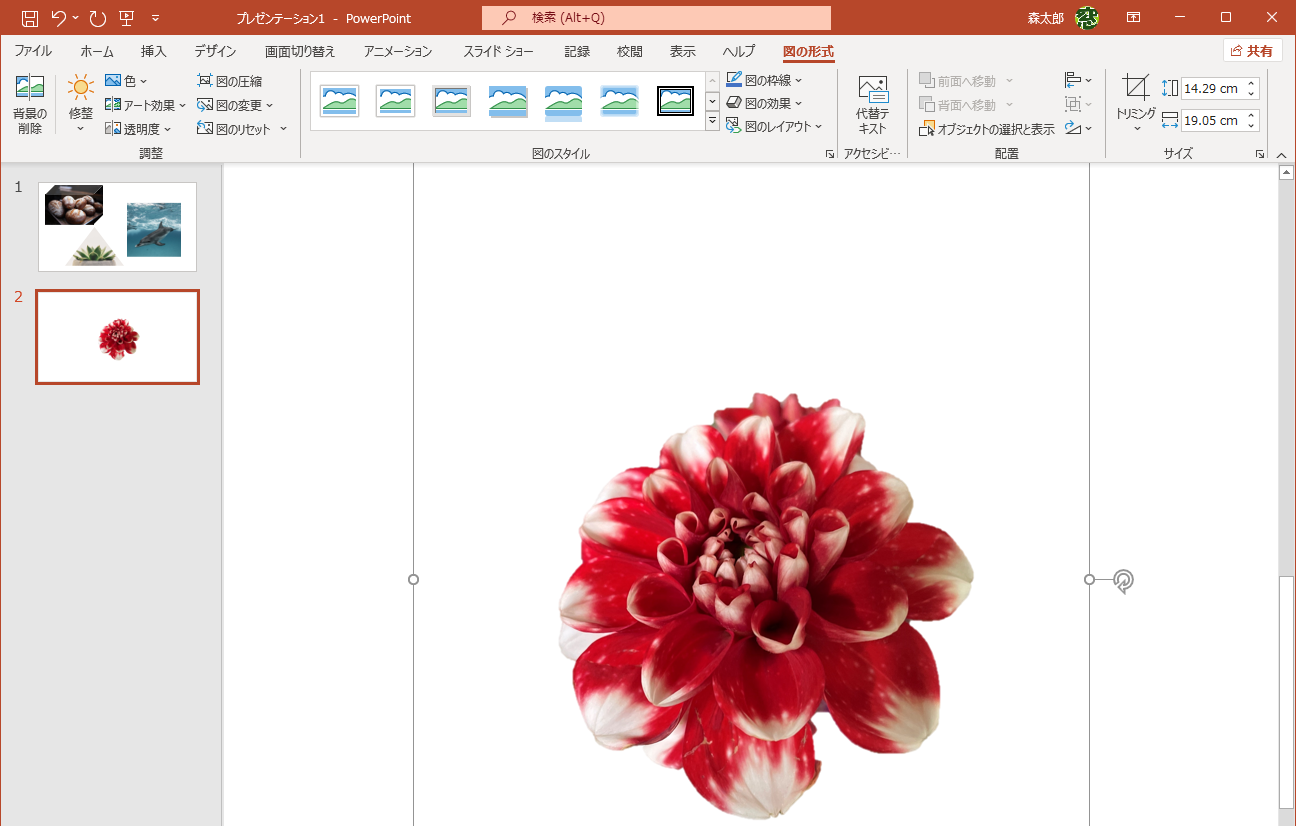The height and width of the screenshot is (826, 1296).
Task: Select the Crop (トリミング) tool icon
Action: (1135, 87)
